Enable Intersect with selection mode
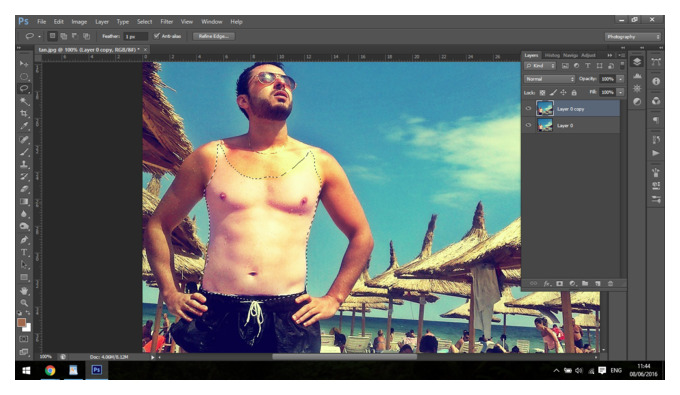Screen dimensions: 680x395 coord(86,36)
